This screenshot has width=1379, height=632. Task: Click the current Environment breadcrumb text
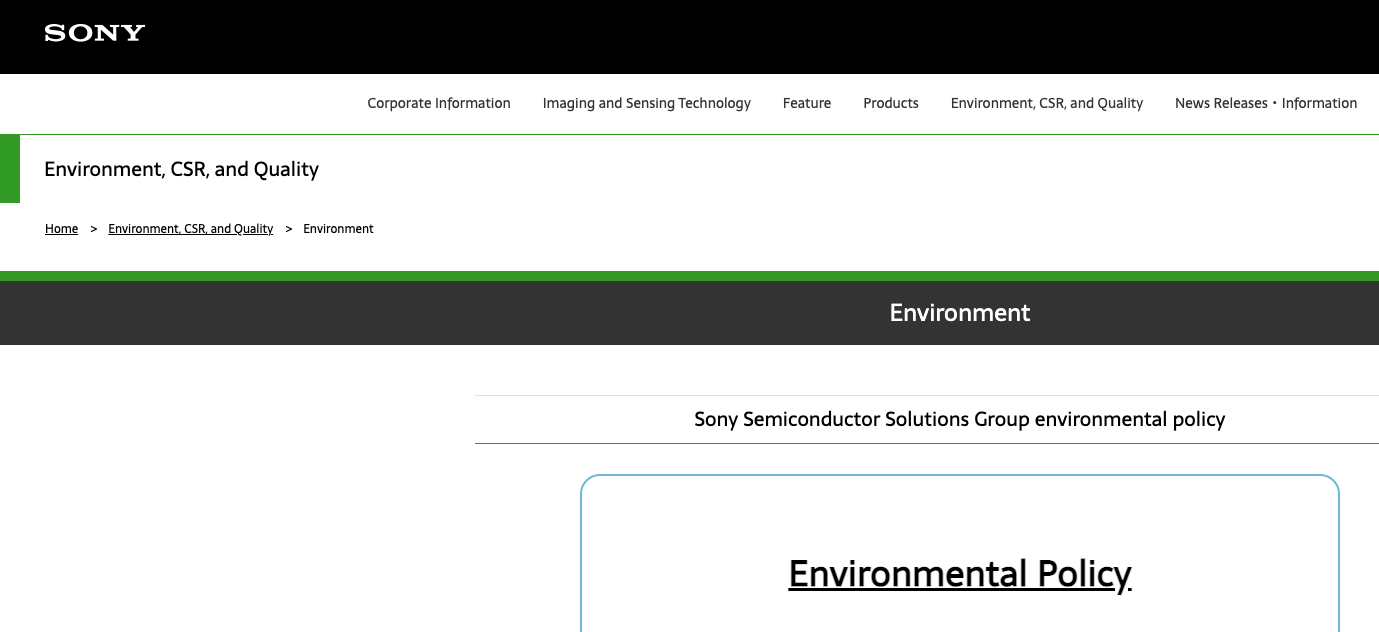(338, 229)
